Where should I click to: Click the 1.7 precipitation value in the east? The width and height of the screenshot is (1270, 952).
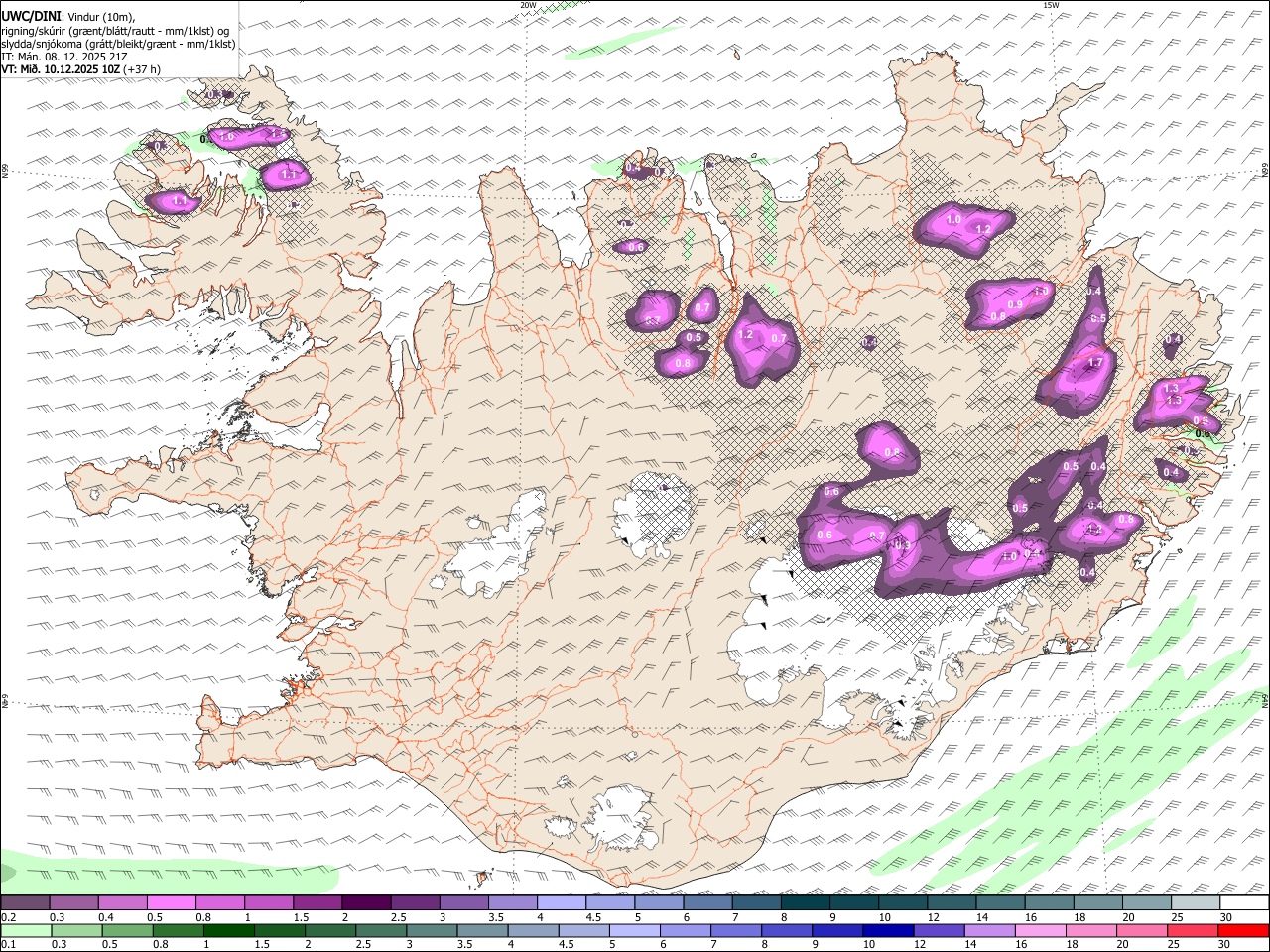click(1095, 364)
